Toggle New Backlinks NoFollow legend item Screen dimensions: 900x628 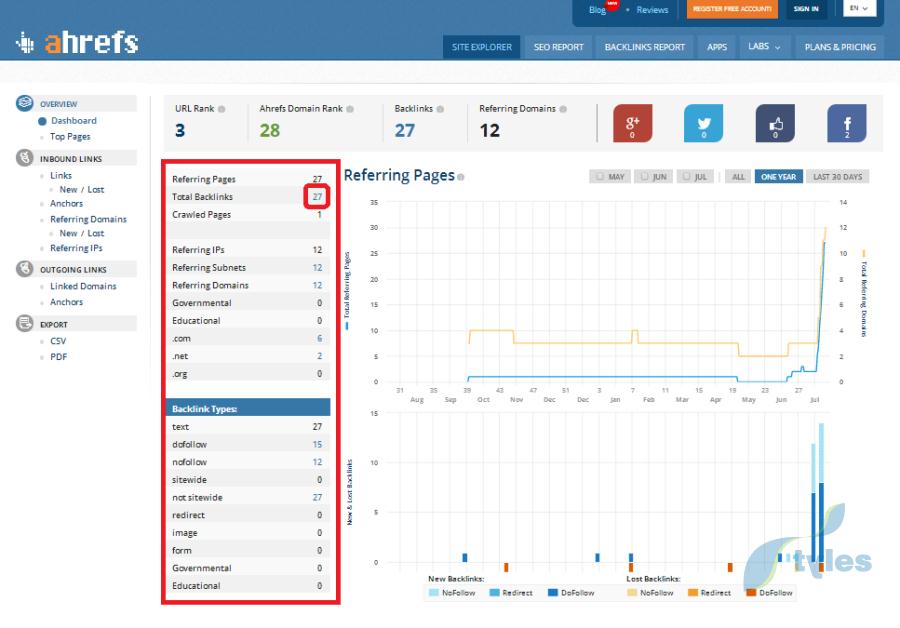(452, 593)
